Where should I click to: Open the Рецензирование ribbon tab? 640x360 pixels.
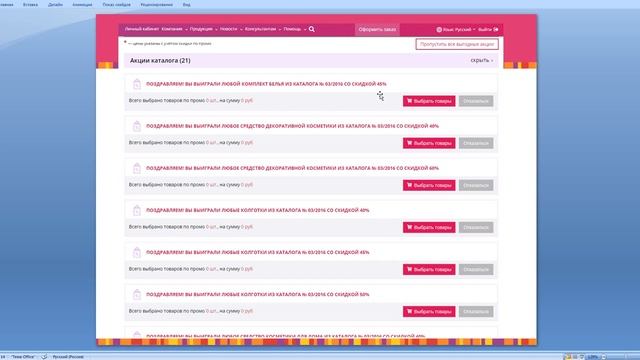(156, 4)
